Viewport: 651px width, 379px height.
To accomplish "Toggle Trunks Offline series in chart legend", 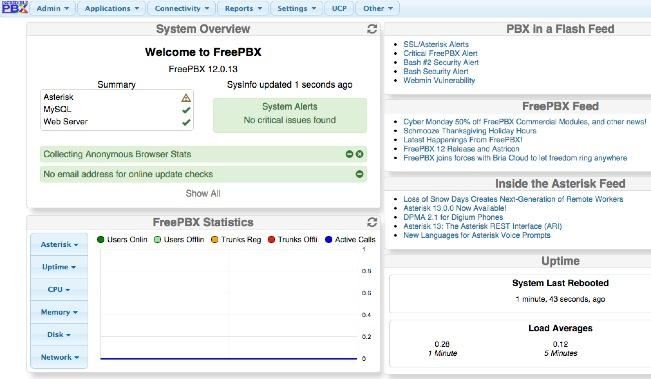I will click(x=293, y=240).
